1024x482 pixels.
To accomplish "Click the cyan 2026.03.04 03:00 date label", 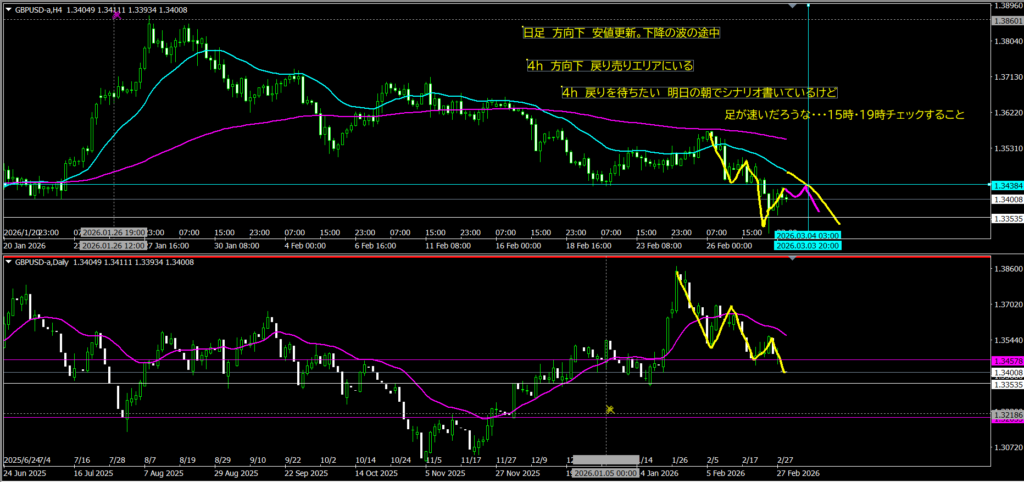I will point(807,235).
